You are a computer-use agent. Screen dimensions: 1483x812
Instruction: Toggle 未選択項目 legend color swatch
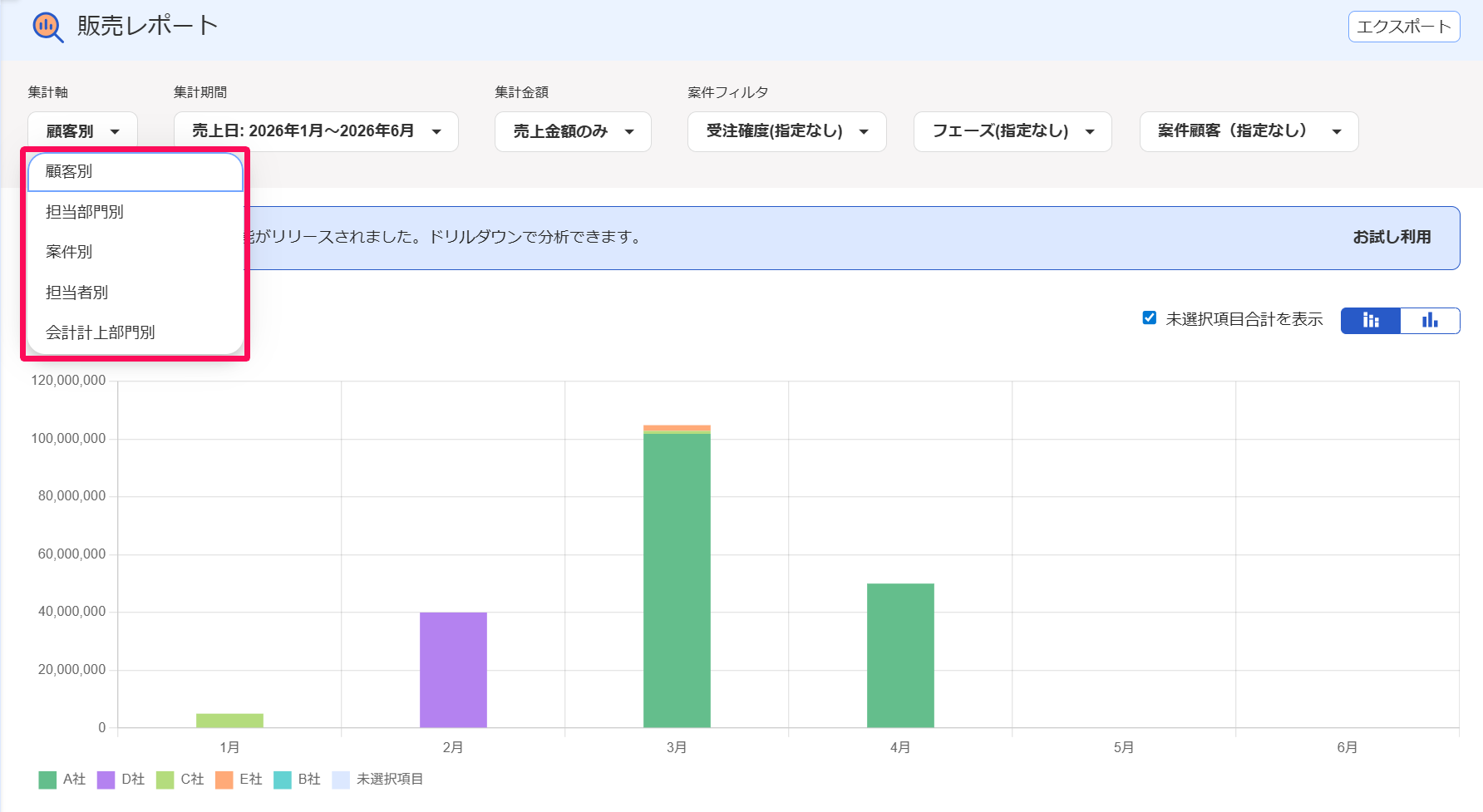[x=341, y=780]
